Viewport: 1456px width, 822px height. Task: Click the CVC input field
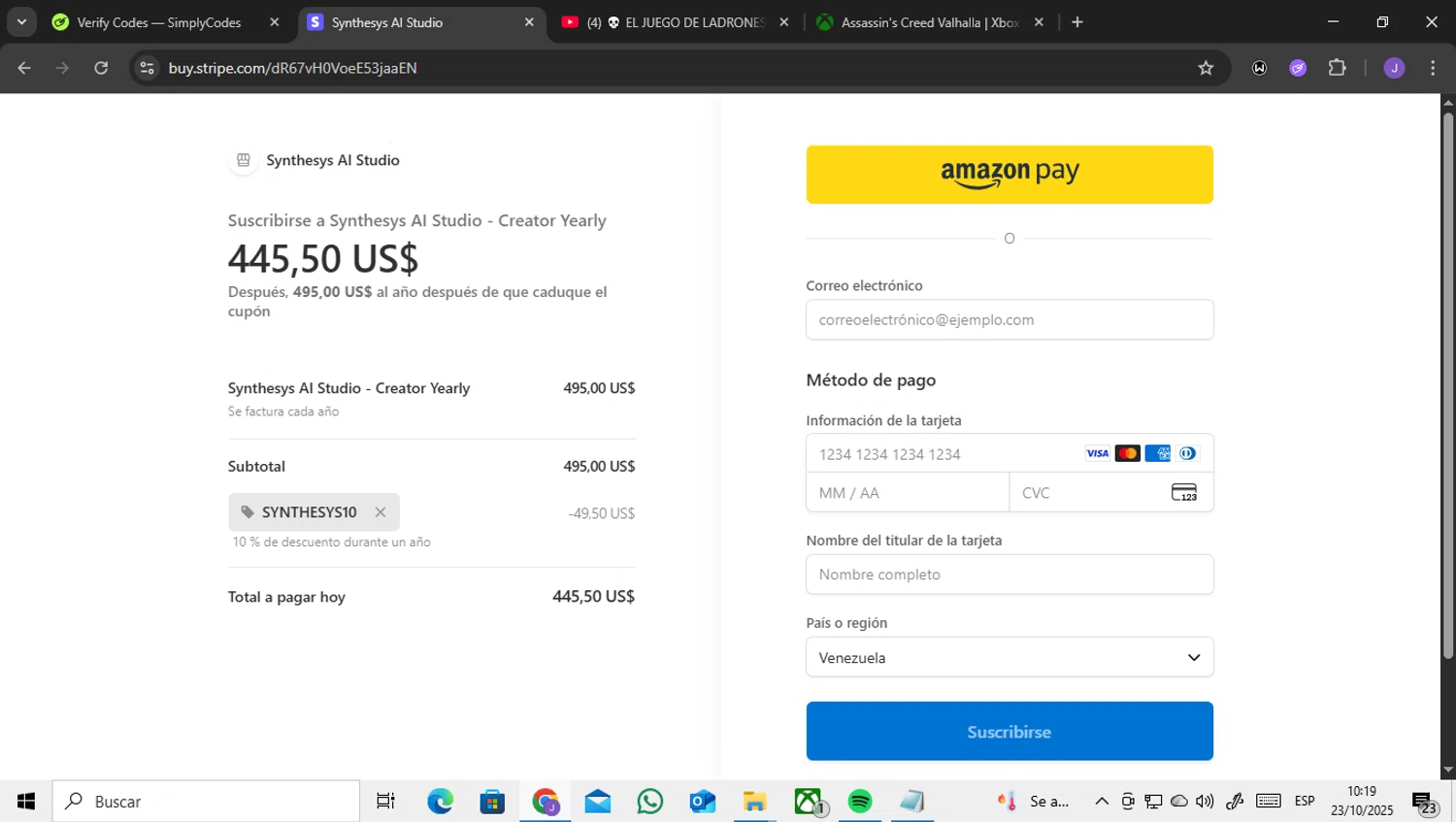point(1111,492)
